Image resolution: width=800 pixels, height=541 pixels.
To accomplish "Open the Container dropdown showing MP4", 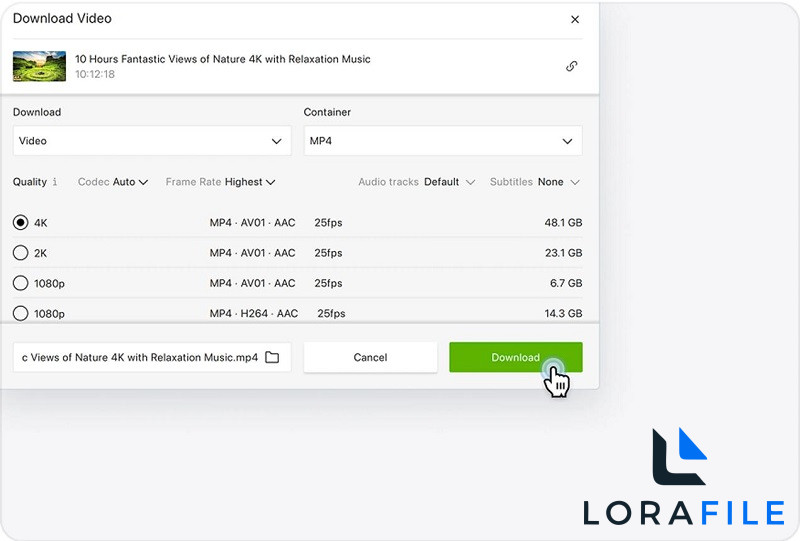I will (x=443, y=141).
